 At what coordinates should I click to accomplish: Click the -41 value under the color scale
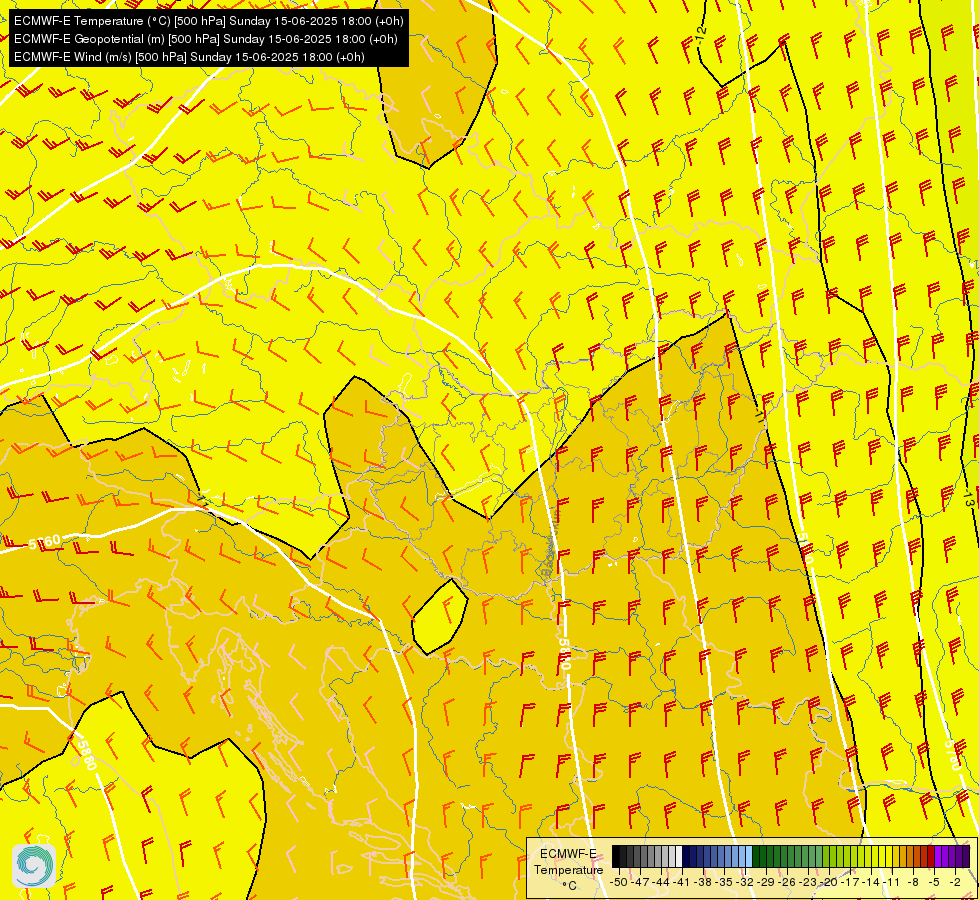pos(681,883)
